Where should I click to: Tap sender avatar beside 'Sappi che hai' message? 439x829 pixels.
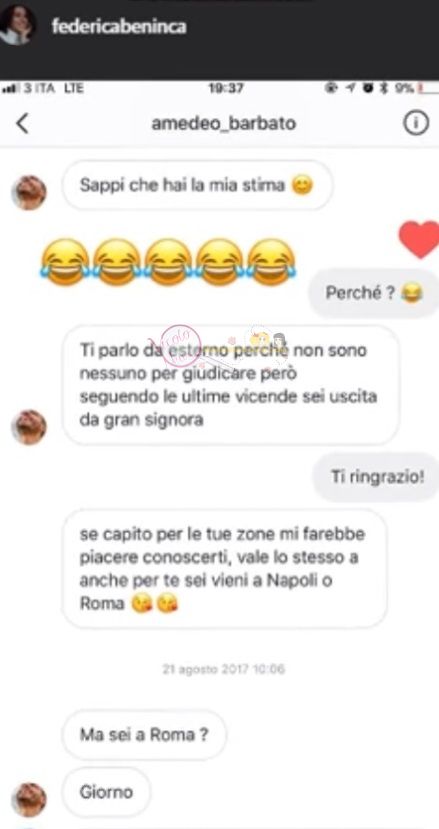pos(29,192)
